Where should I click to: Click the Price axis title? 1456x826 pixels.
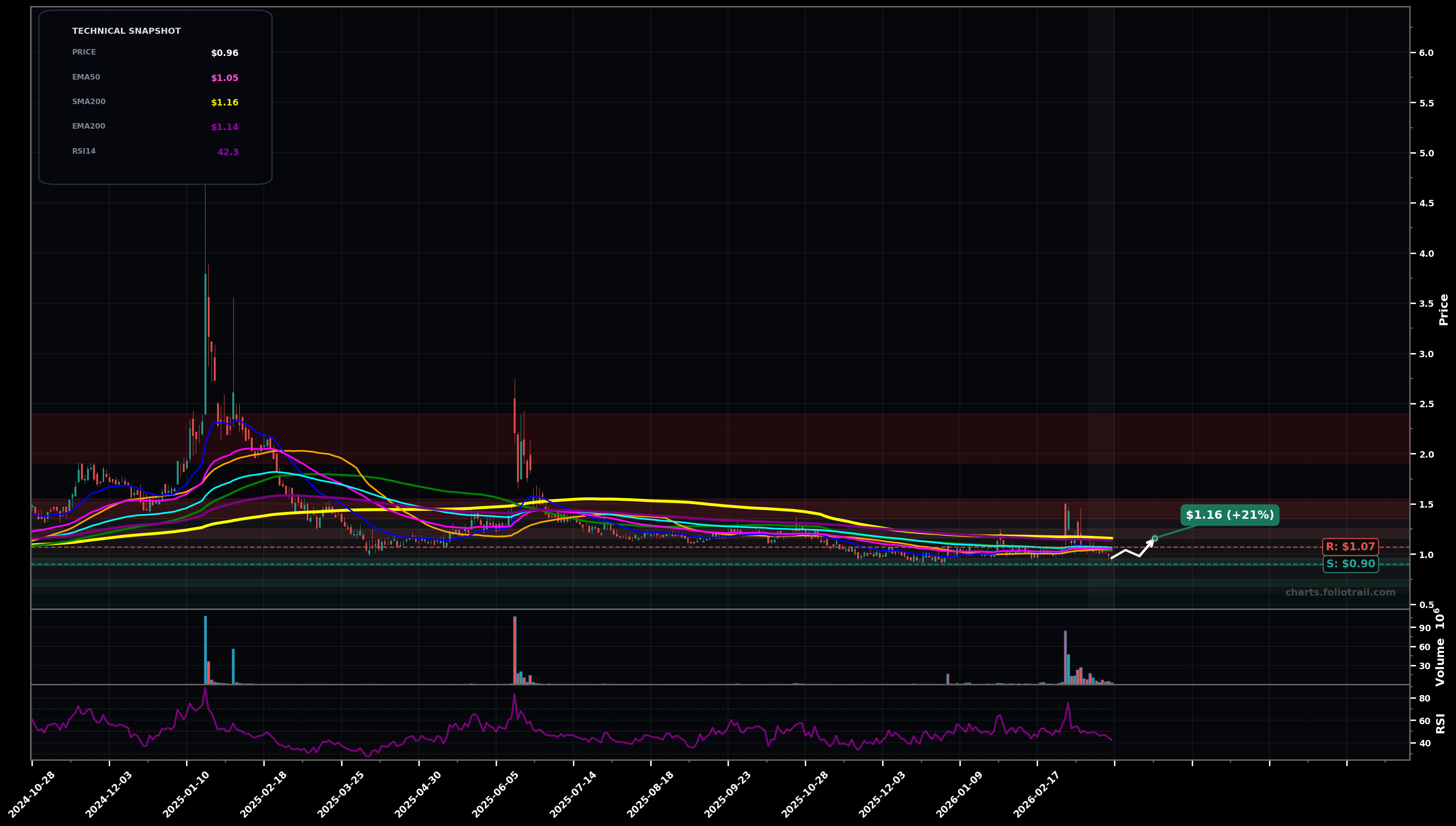(x=1444, y=310)
